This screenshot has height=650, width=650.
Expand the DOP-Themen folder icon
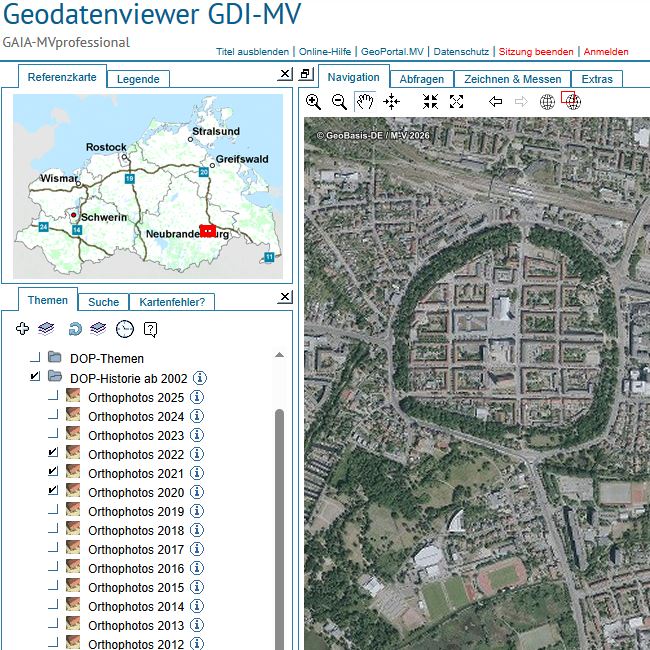55,357
